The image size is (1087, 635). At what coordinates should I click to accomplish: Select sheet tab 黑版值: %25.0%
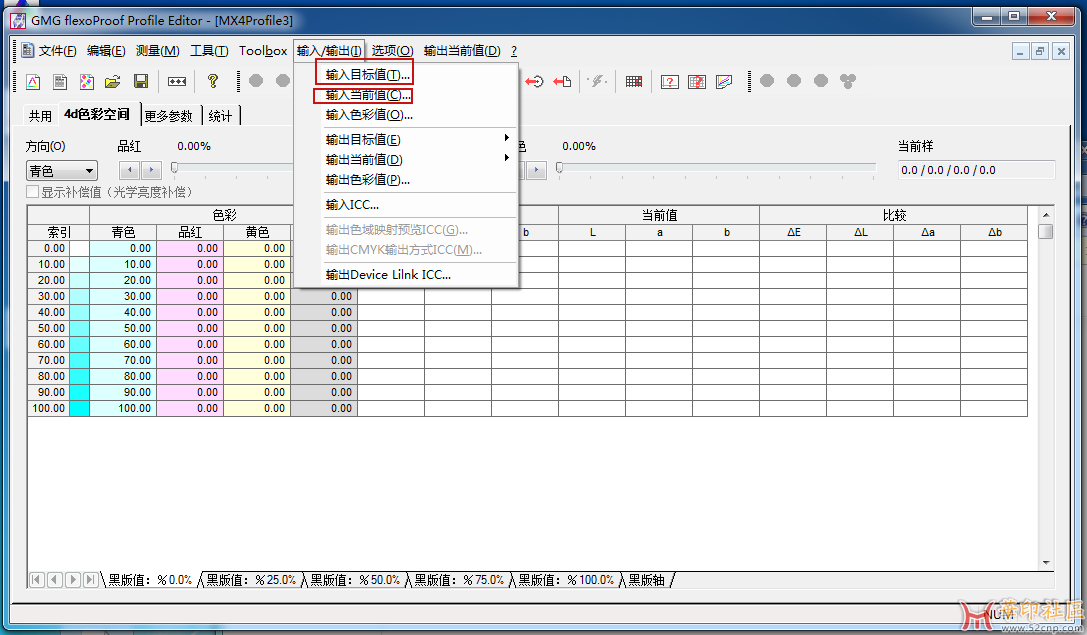tap(252, 580)
